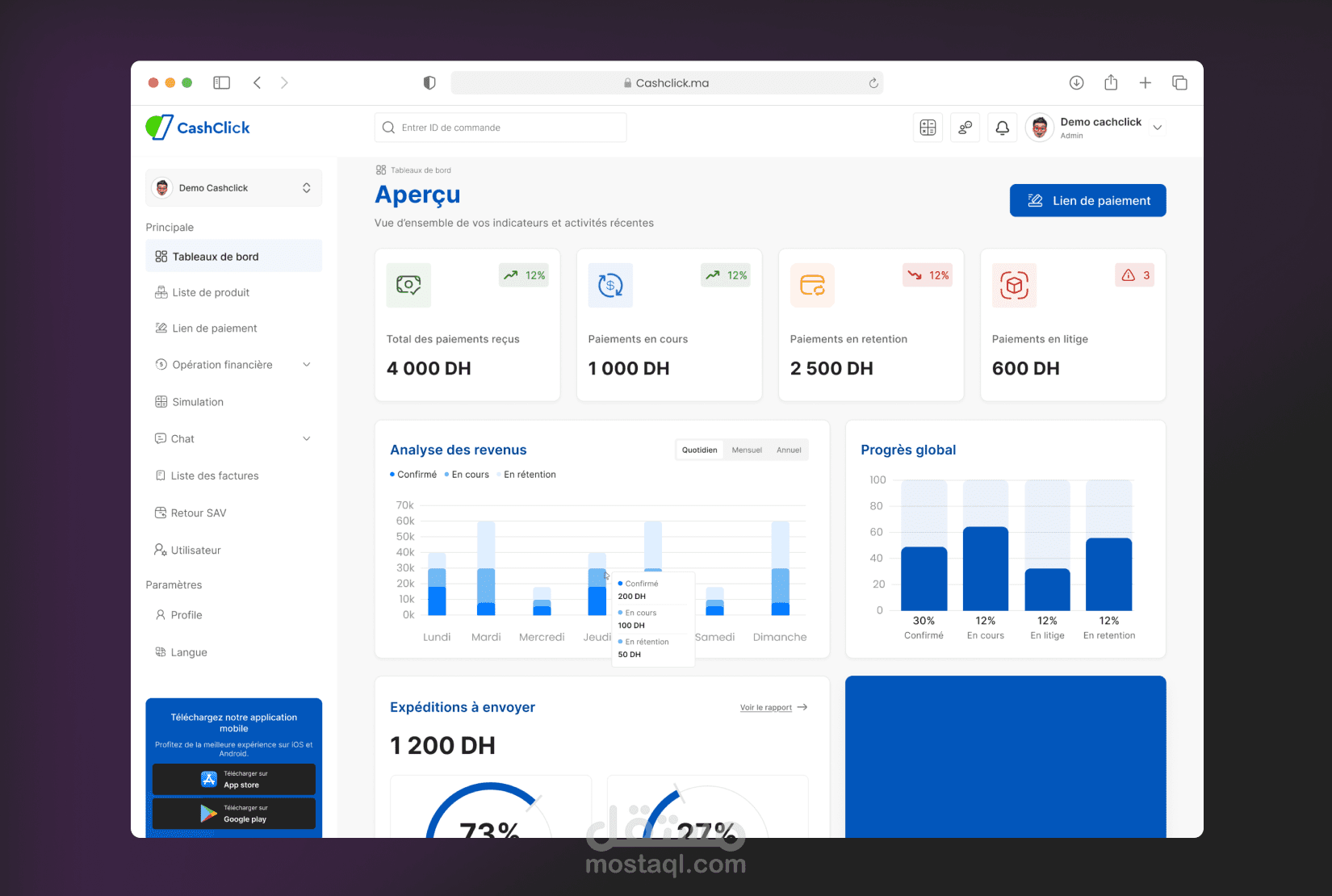Toggle En cours legend item

467,475
